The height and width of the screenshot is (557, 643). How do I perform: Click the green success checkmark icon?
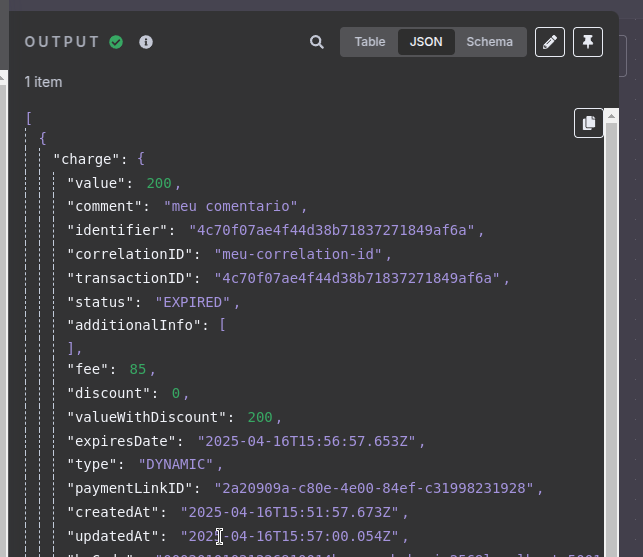coord(116,42)
